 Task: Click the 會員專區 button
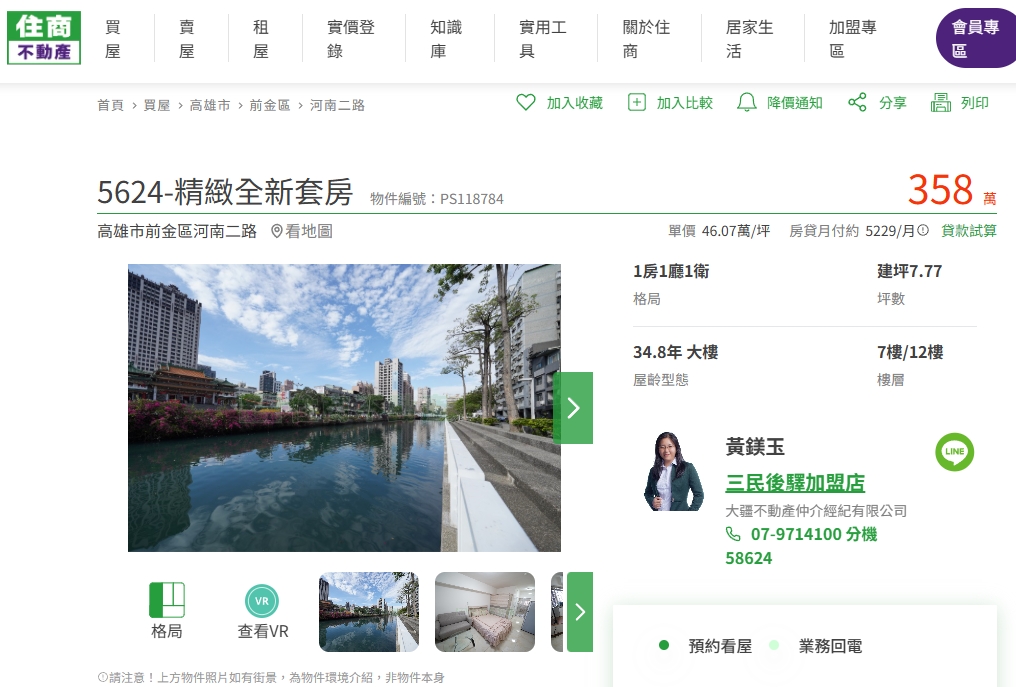coord(974,39)
